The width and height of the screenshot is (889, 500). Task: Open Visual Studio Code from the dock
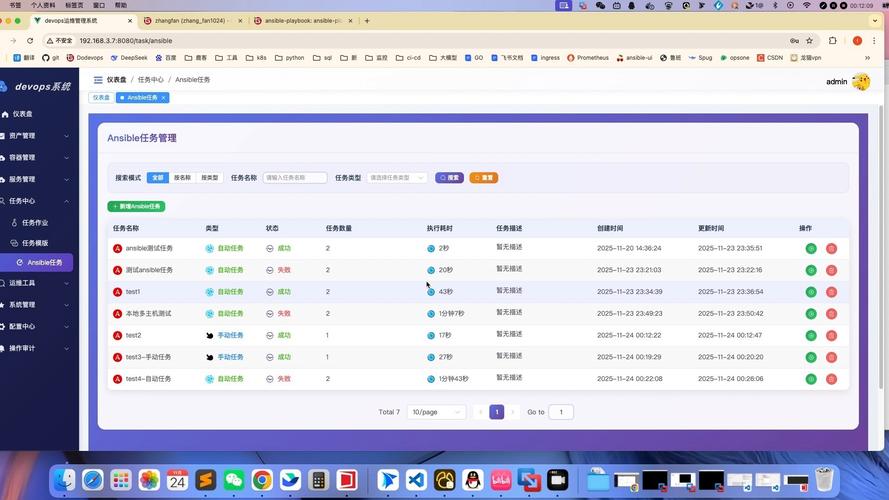(x=416, y=480)
